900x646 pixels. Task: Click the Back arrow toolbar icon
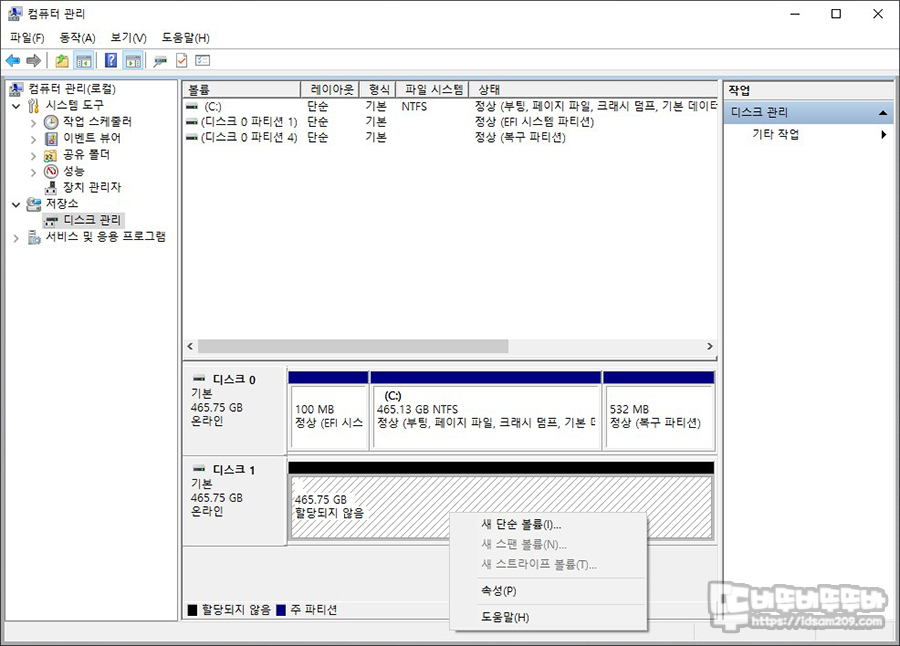[13, 60]
